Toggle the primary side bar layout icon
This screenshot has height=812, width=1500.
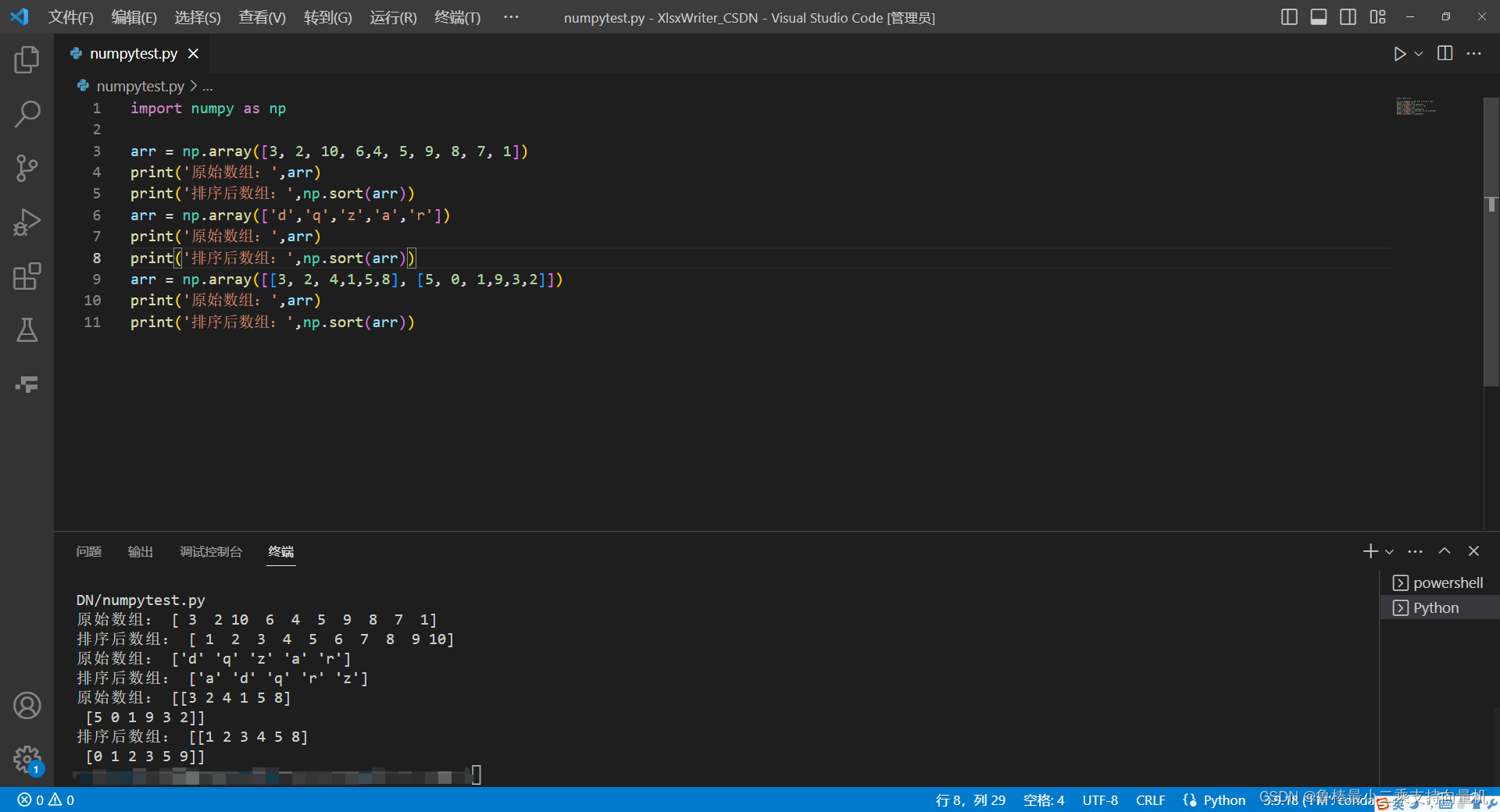pos(1289,16)
